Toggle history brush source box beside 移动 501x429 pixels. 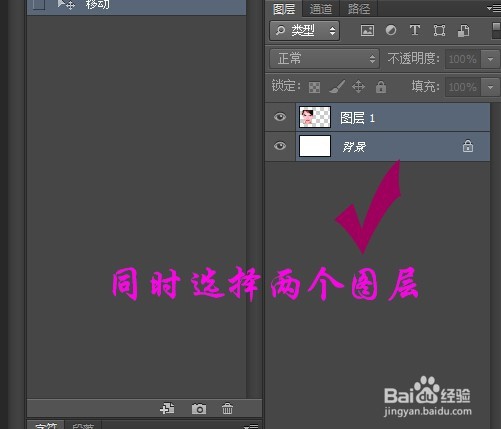point(39,5)
